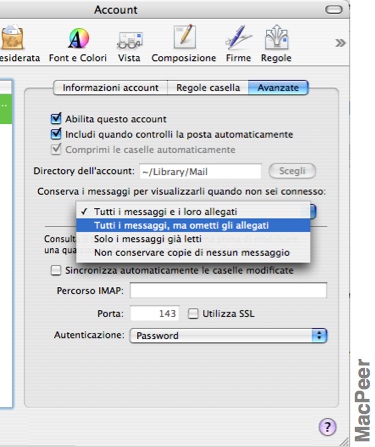
Task: Enable Sincronizza automaticamente le caselle modificate
Action: [56, 270]
